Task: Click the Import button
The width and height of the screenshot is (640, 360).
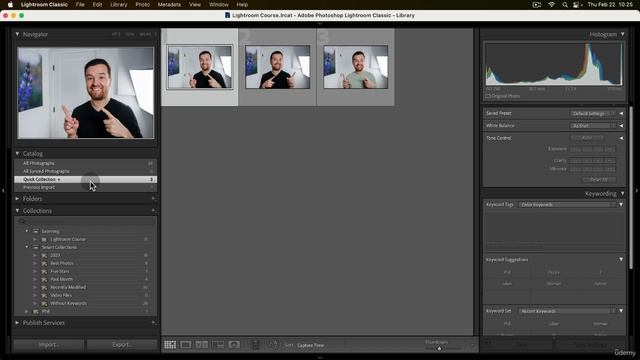Action: pyautogui.click(x=49, y=344)
